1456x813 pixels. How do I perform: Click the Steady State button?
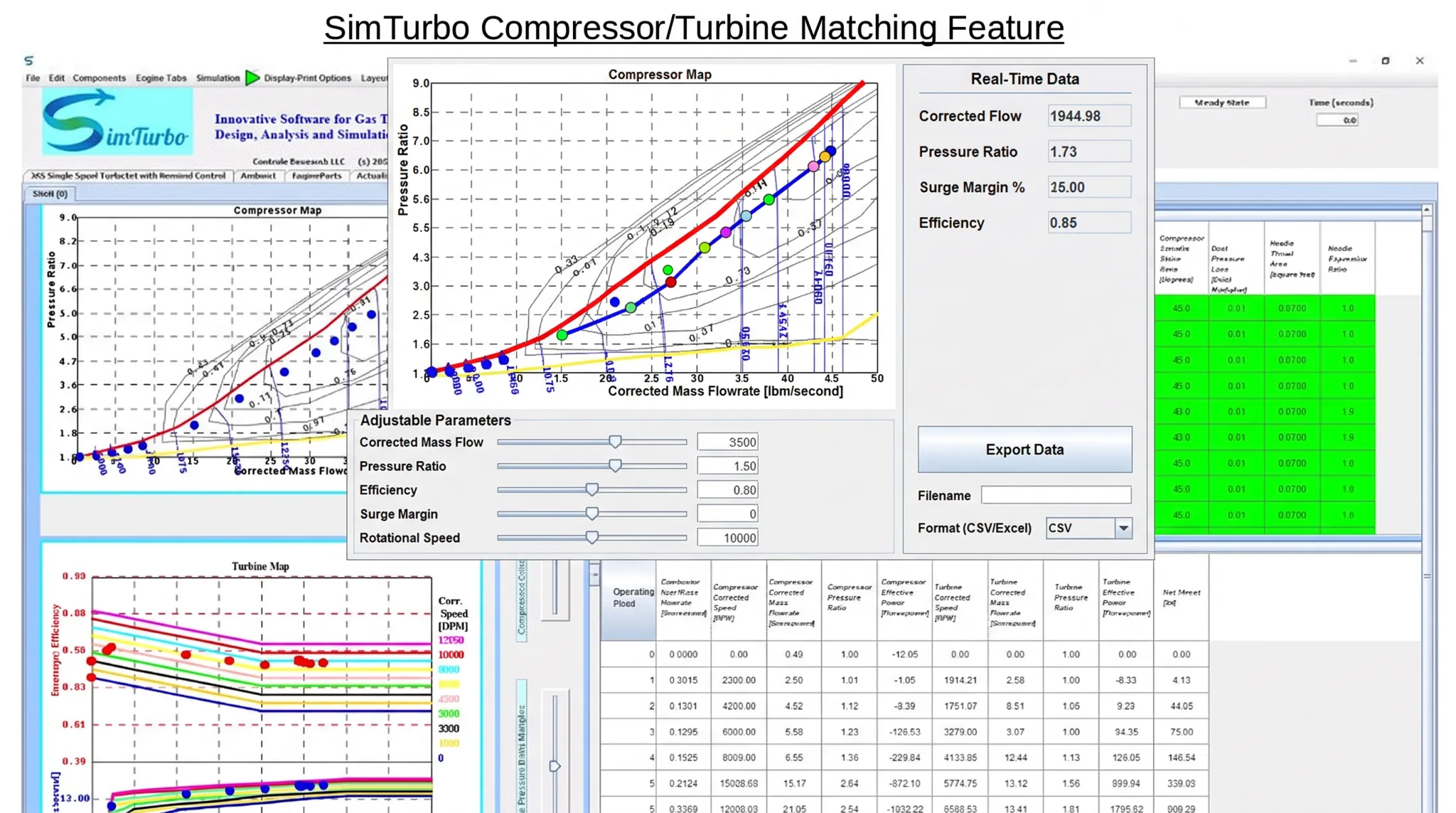(1222, 102)
